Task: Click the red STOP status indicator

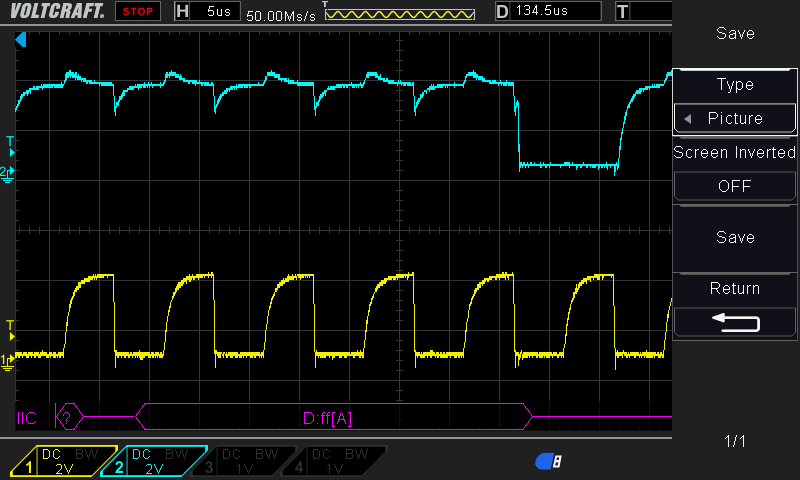Action: click(x=140, y=11)
